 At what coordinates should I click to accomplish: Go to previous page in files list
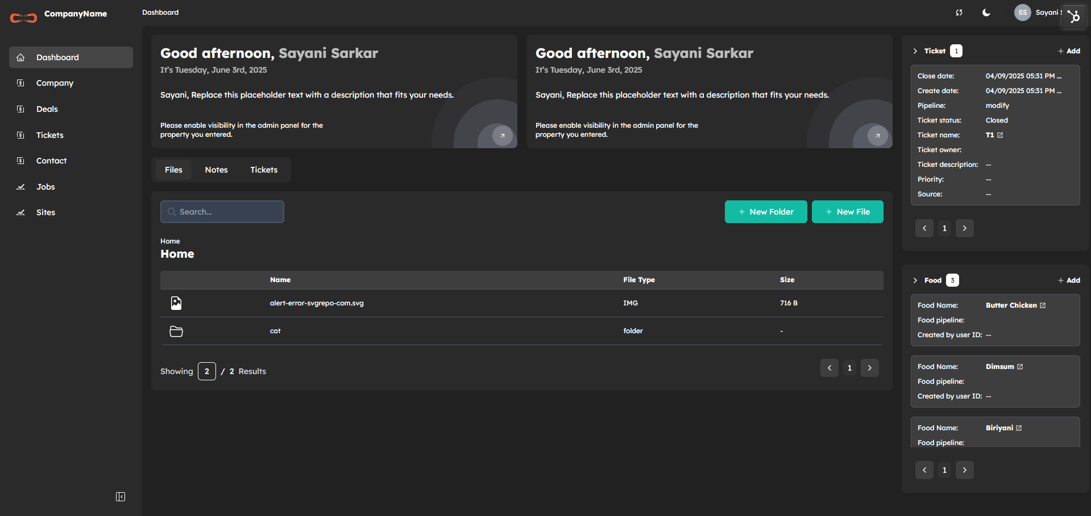[x=829, y=368]
